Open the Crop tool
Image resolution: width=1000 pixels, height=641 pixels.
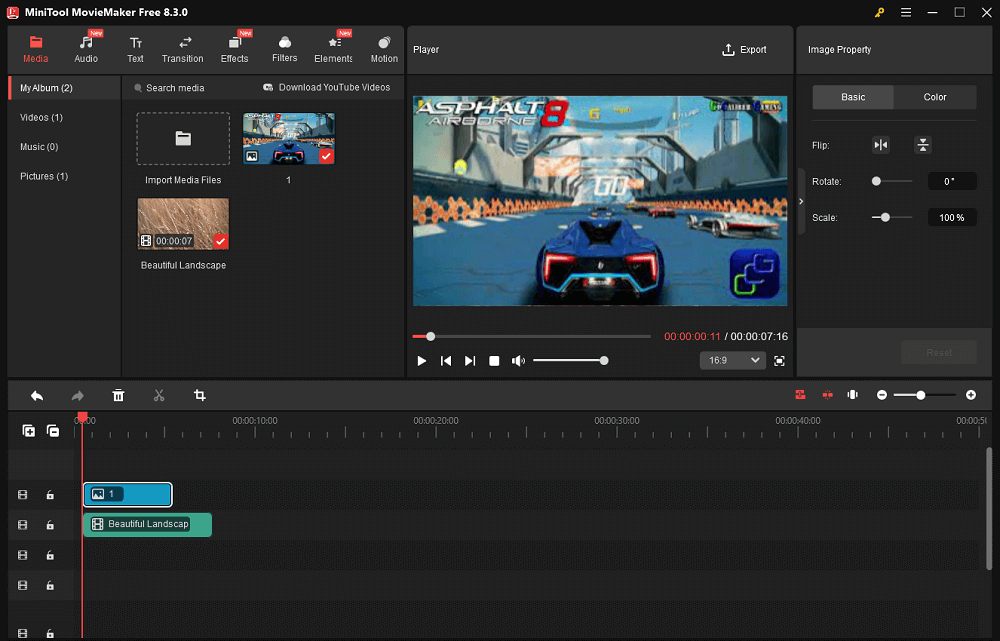(200, 395)
